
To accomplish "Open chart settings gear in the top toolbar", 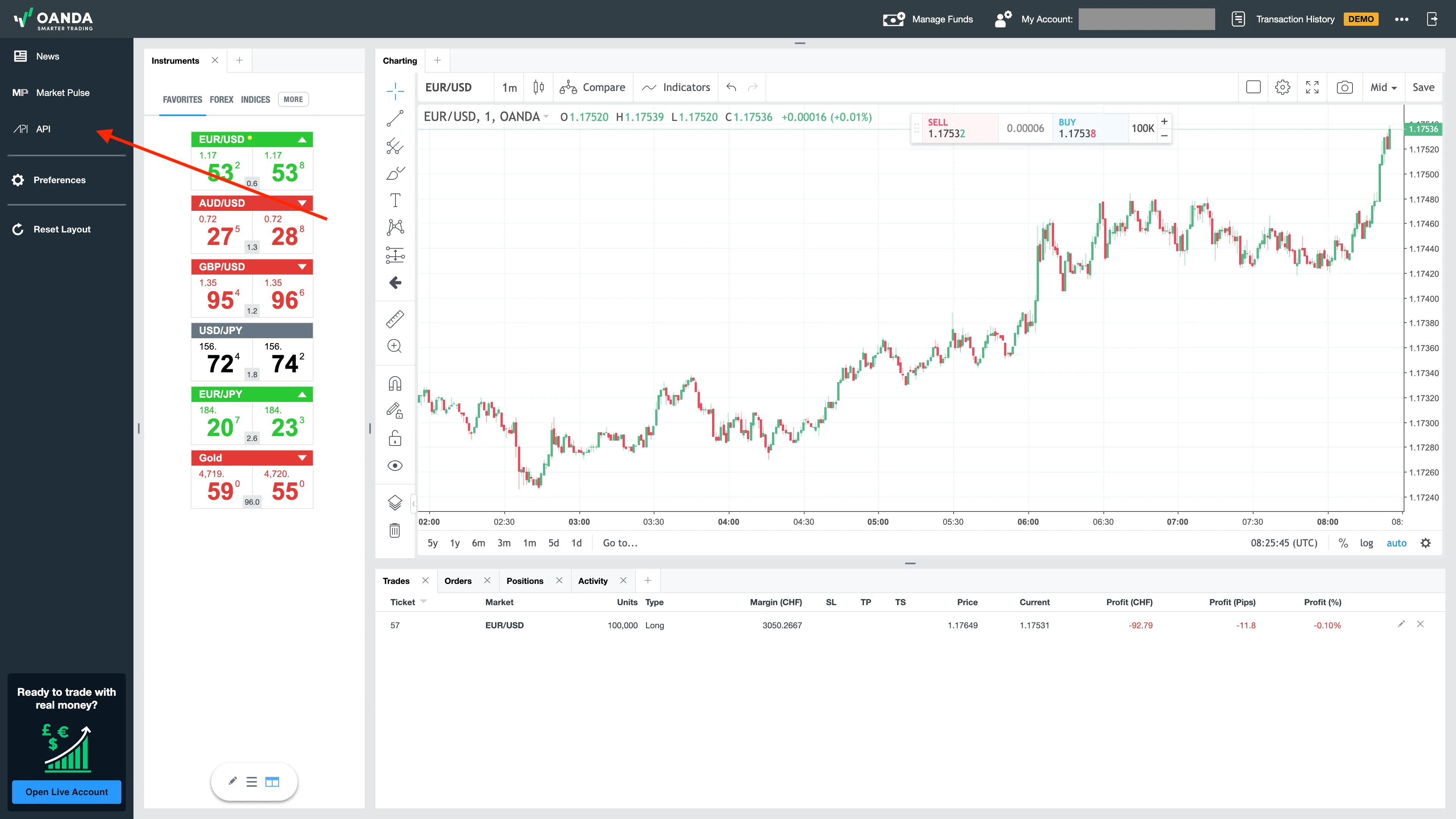I will tap(1282, 87).
